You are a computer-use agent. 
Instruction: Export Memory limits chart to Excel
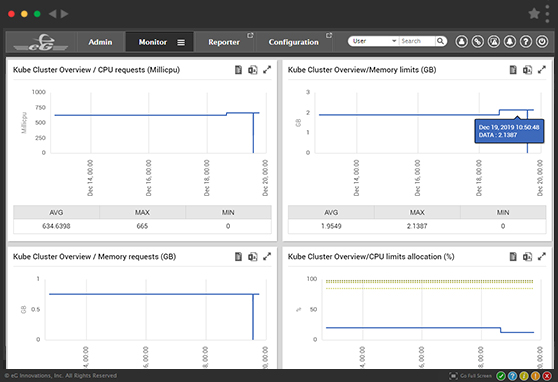pyautogui.click(x=527, y=70)
